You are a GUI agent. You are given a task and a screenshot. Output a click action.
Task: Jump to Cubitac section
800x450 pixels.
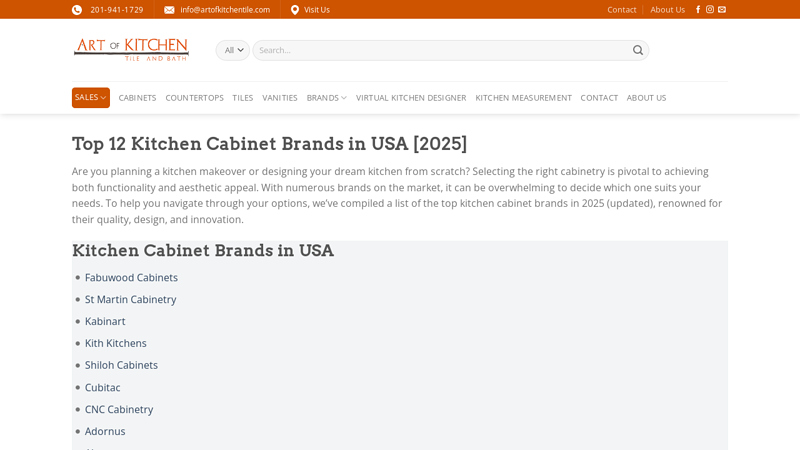(103, 388)
